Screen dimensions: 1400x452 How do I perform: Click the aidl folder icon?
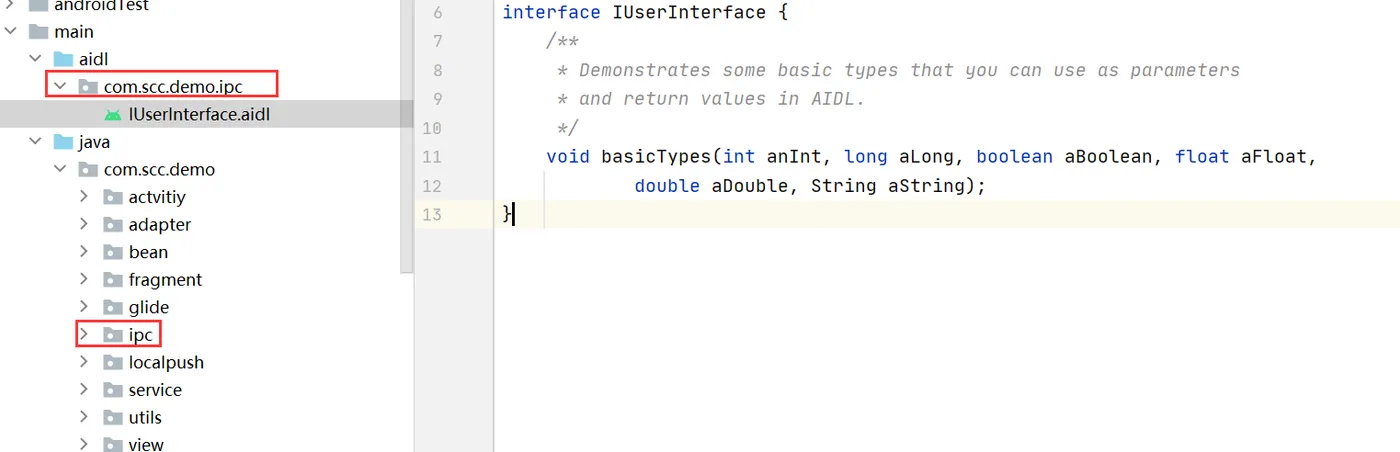coord(63,60)
